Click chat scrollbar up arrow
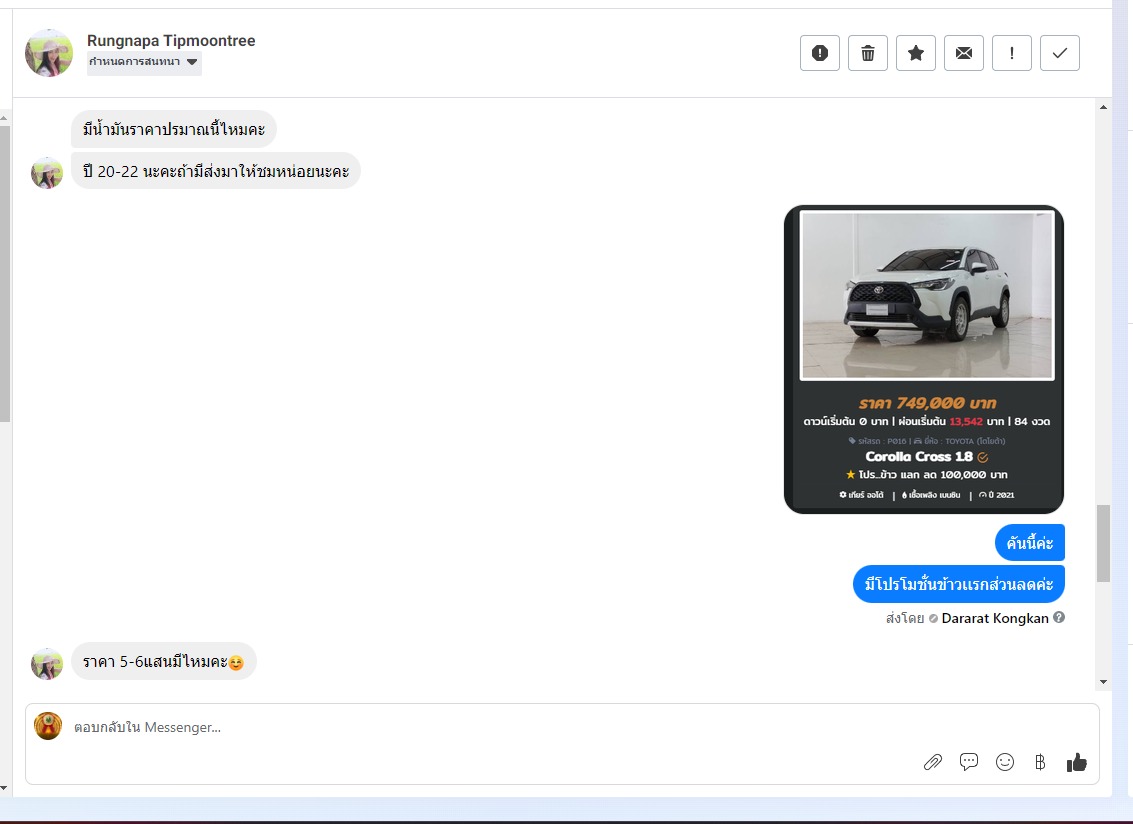Image resolution: width=1133 pixels, height=824 pixels. (1103, 107)
